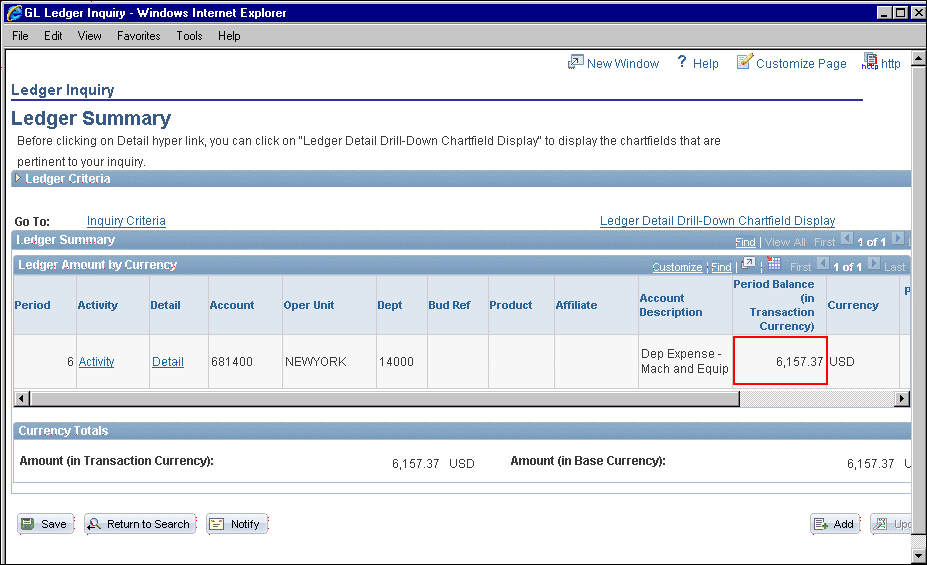Click the zoom grid view-all icon
This screenshot has width=927, height=565.
(748, 264)
